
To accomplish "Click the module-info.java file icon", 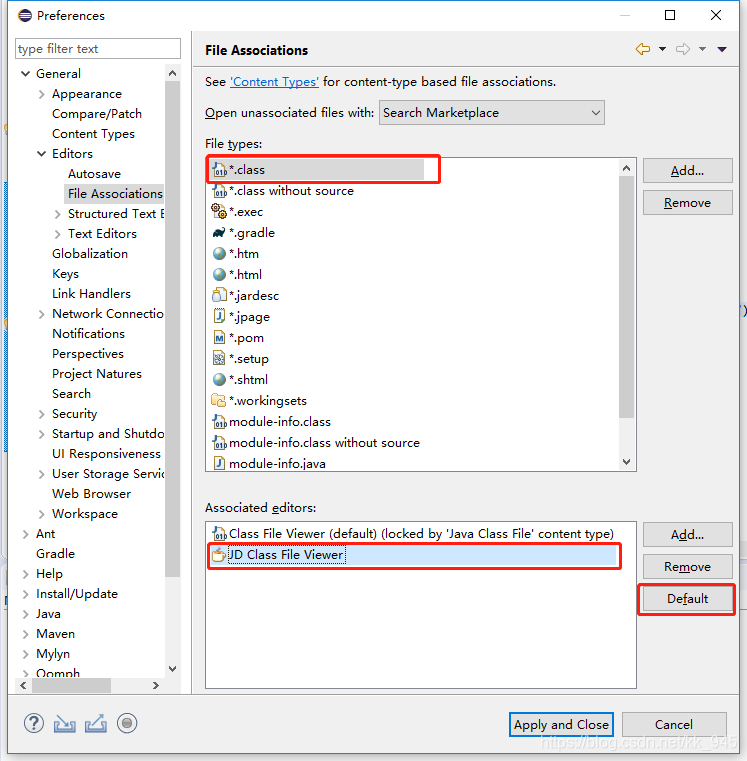I will 219,463.
